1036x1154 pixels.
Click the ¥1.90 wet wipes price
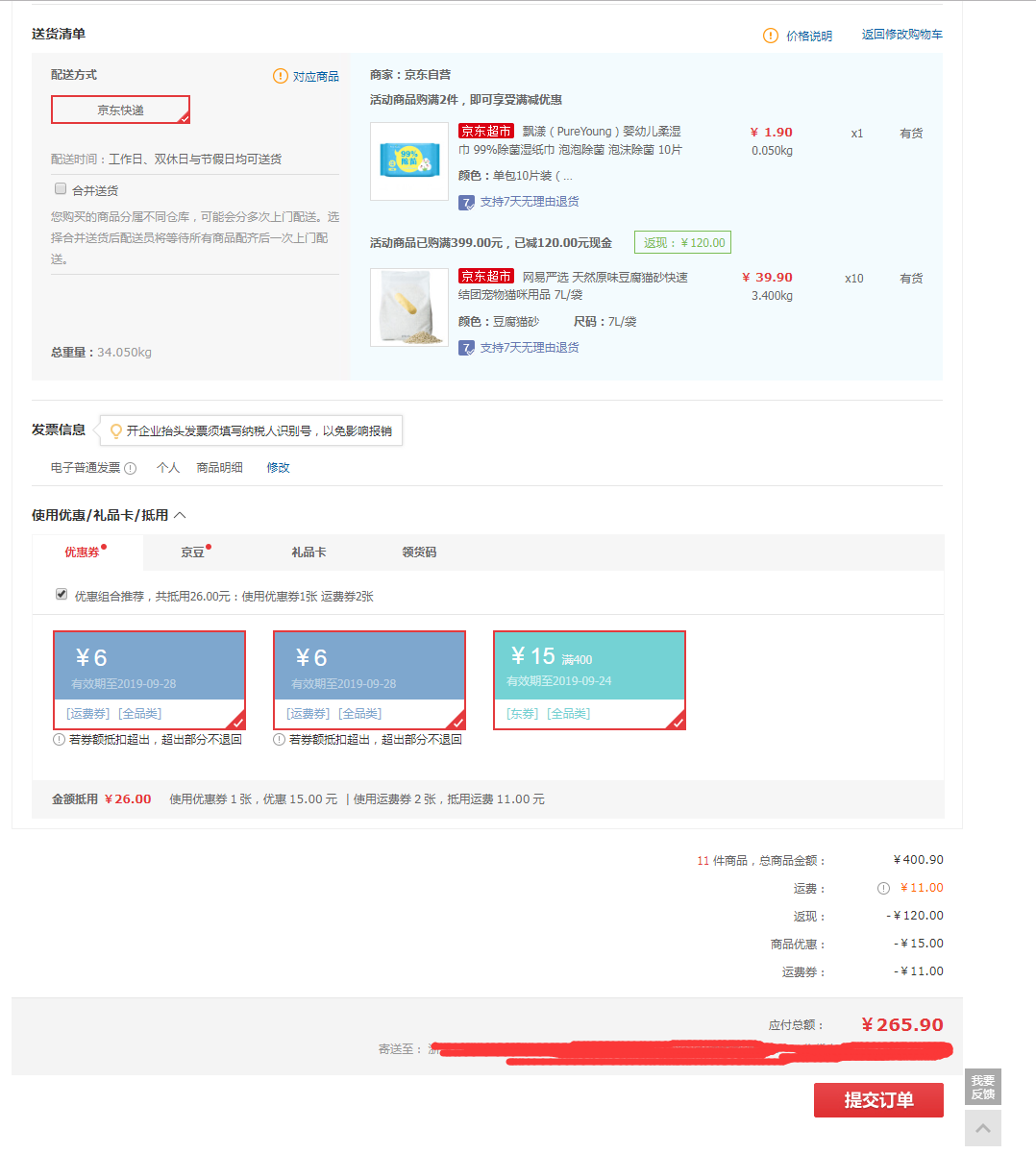(771, 133)
